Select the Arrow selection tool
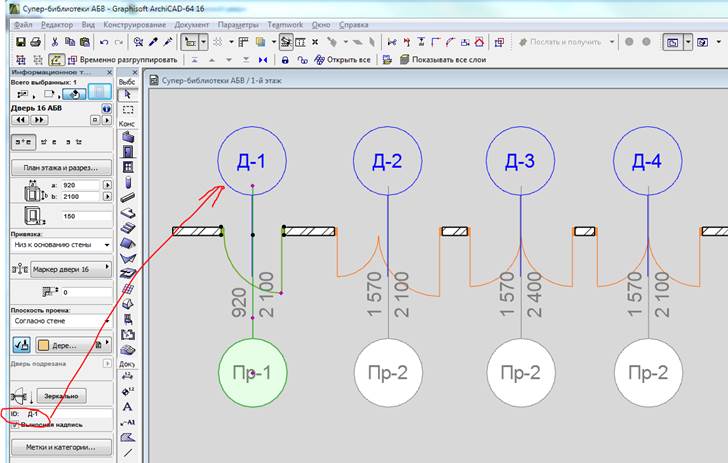This screenshot has width=728, height=463. tap(127, 95)
